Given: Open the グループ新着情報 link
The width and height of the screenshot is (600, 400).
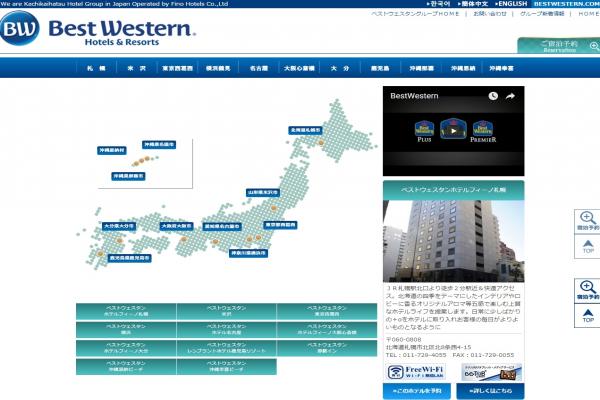Looking at the screenshot, I should tap(542, 14).
